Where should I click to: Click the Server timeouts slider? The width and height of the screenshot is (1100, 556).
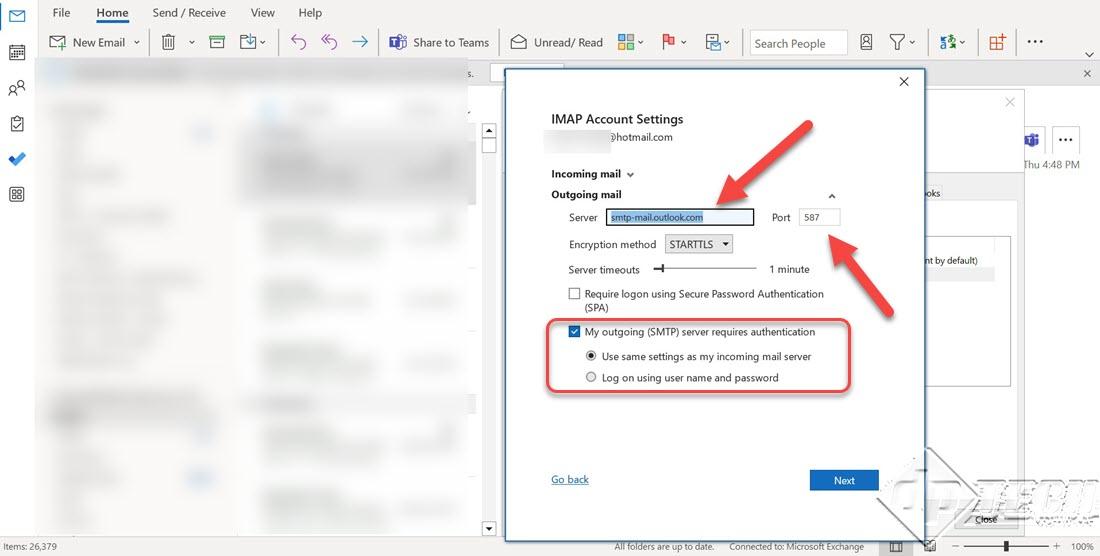[704, 269]
